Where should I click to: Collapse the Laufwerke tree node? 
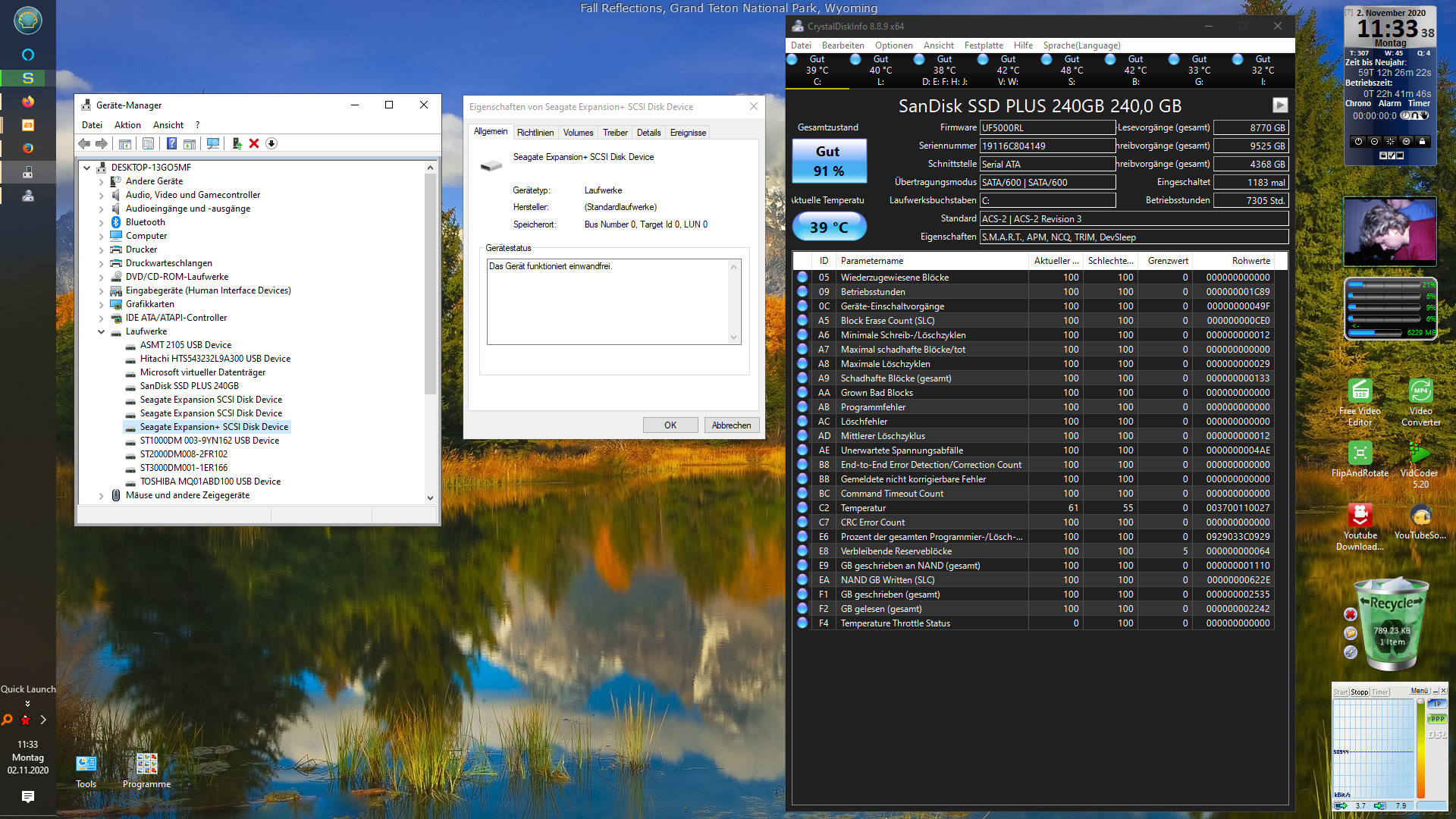tap(102, 331)
